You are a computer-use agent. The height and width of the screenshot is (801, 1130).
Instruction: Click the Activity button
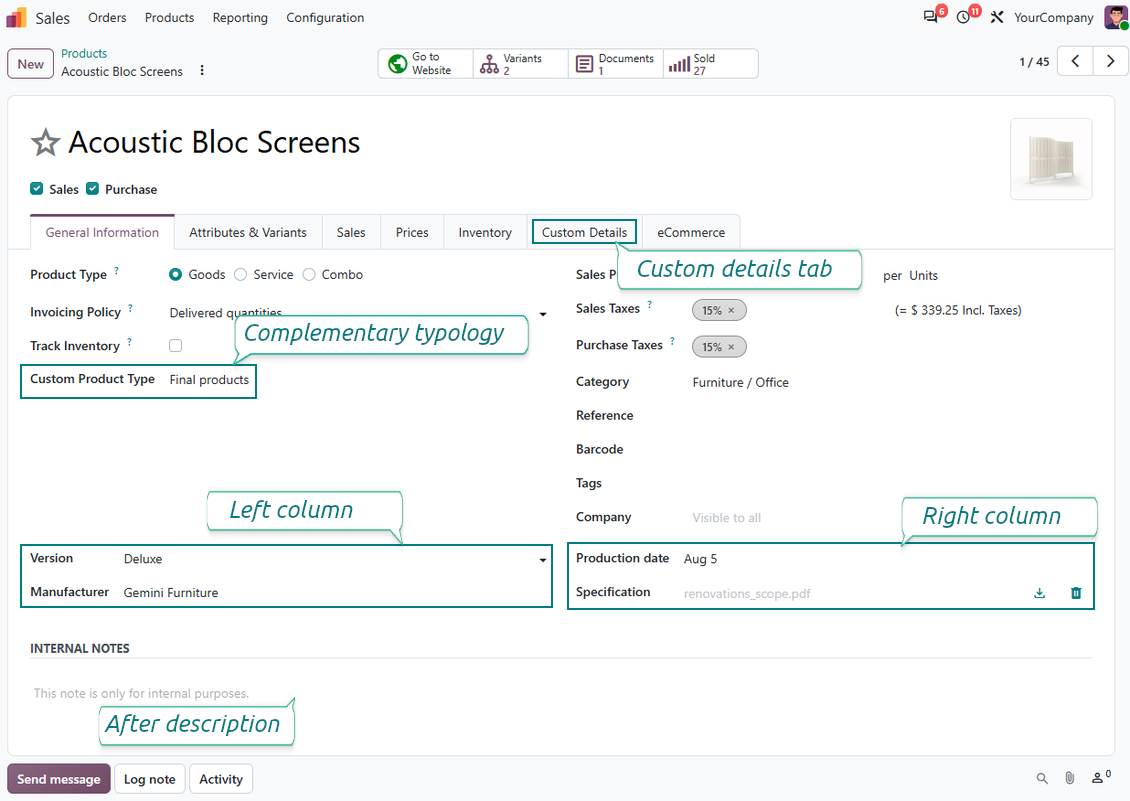point(221,779)
